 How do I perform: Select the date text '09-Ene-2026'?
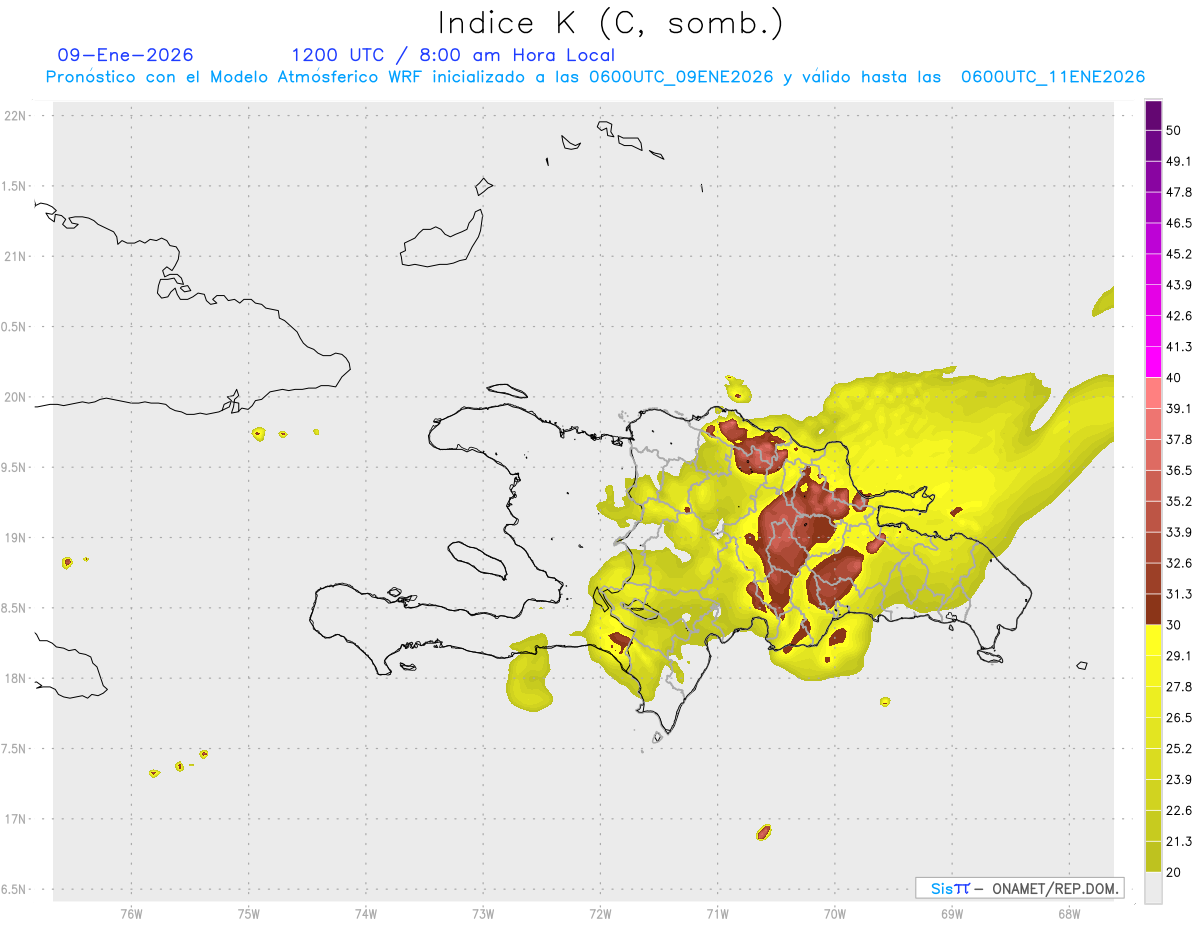(x=126, y=55)
